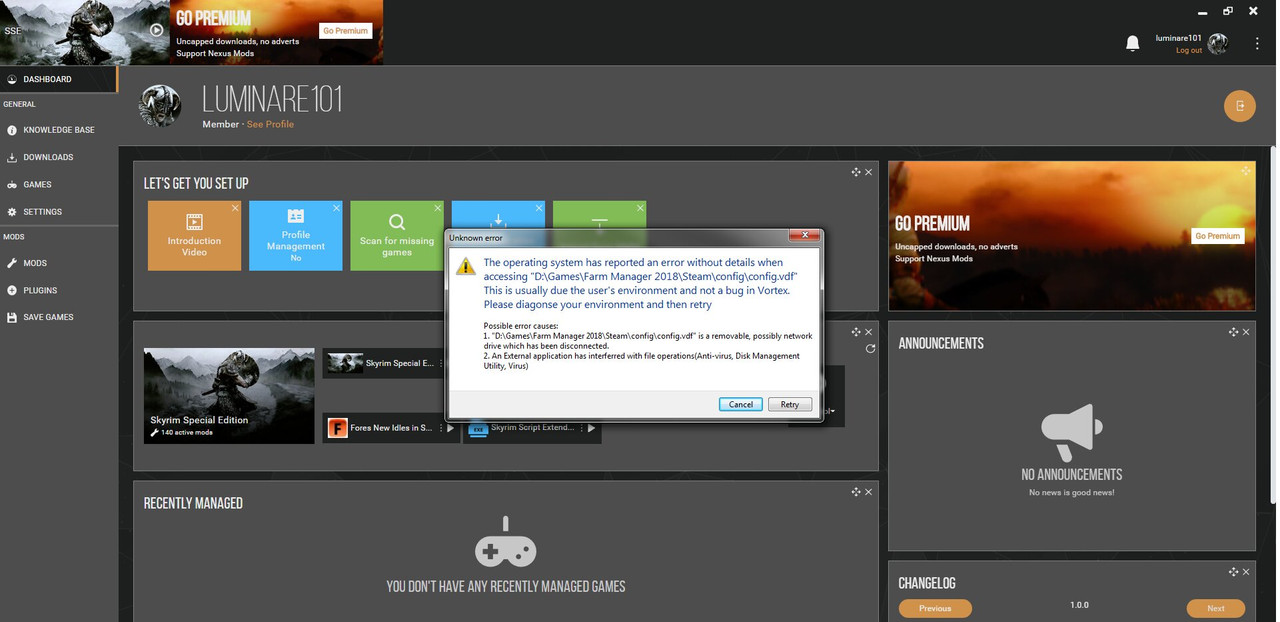Click the warning icon in error dialog
Screen dimensions: 1280x622
click(466, 266)
